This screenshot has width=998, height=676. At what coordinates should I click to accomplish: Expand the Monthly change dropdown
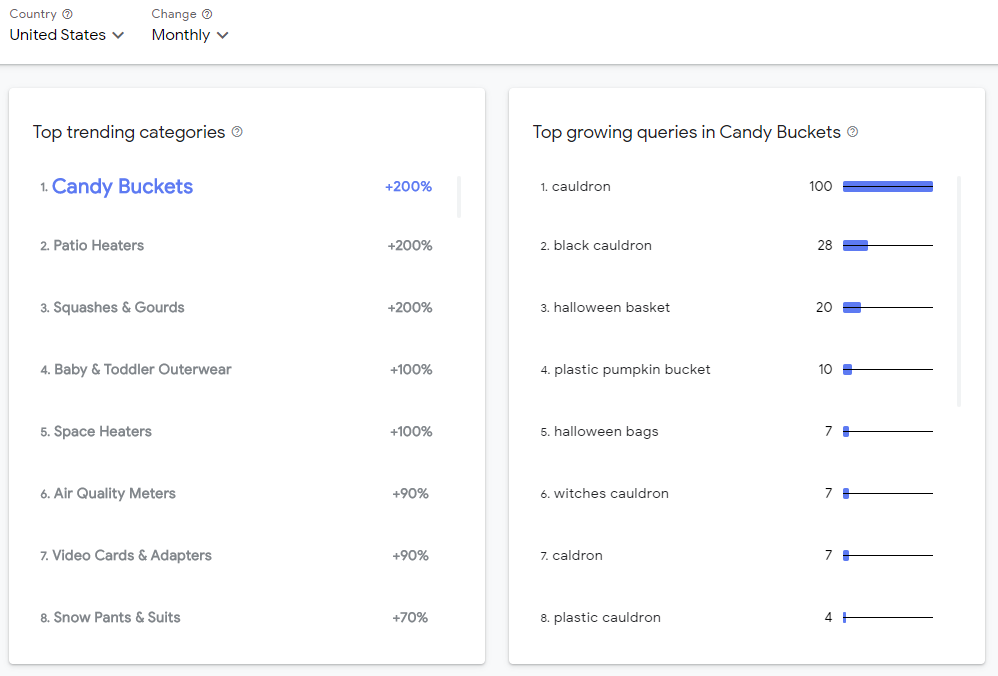pos(190,35)
